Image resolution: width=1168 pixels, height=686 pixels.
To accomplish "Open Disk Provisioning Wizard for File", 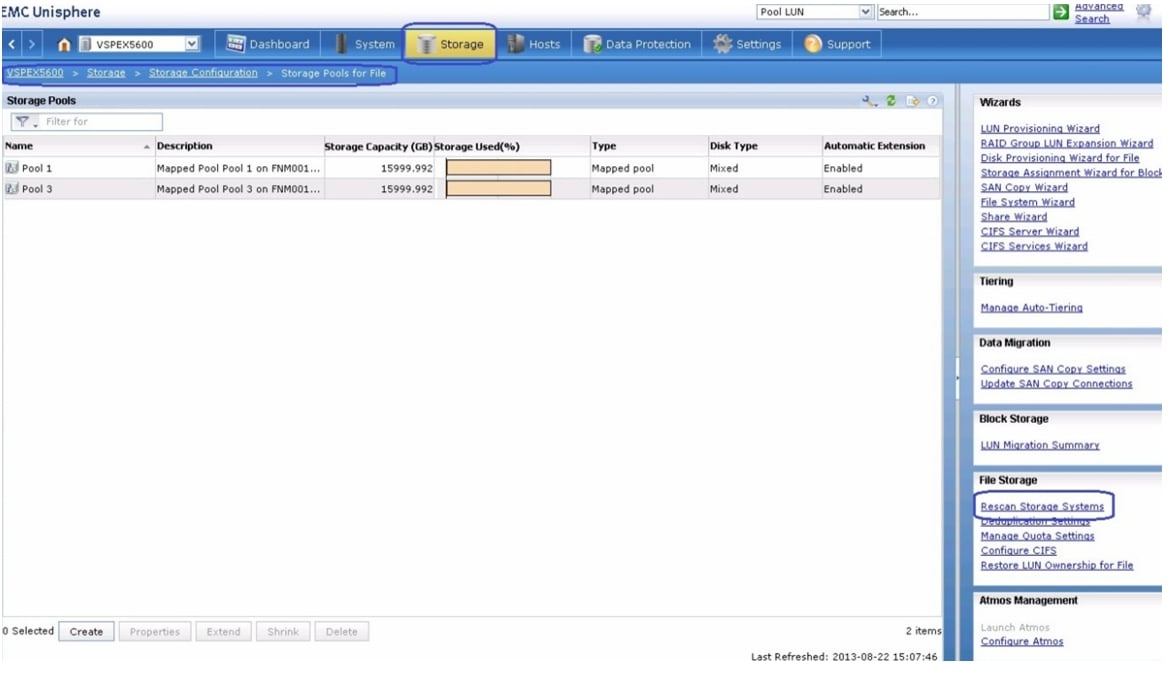I will click(x=1060, y=158).
